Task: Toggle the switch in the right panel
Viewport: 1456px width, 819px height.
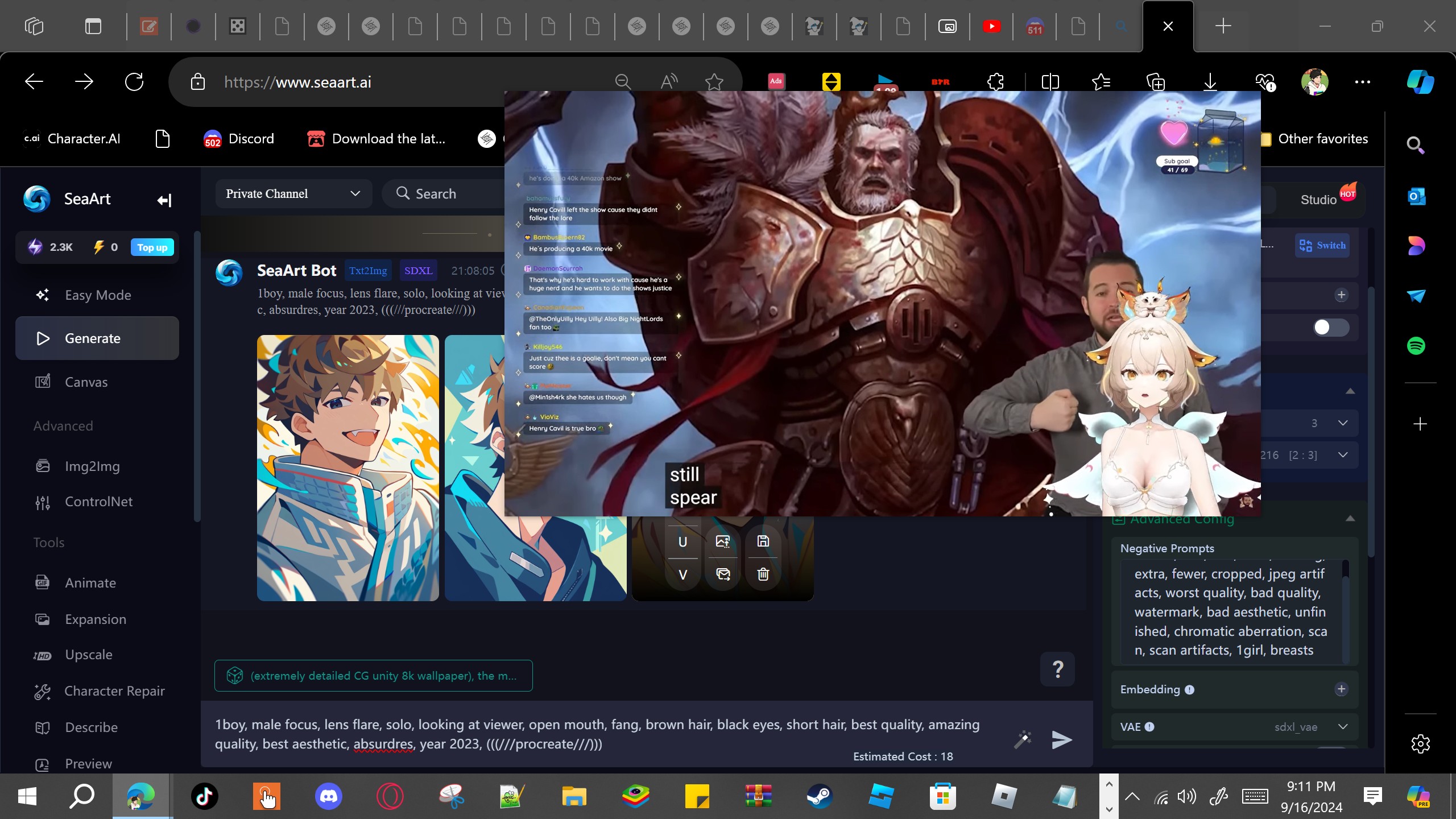Action: click(x=1331, y=327)
